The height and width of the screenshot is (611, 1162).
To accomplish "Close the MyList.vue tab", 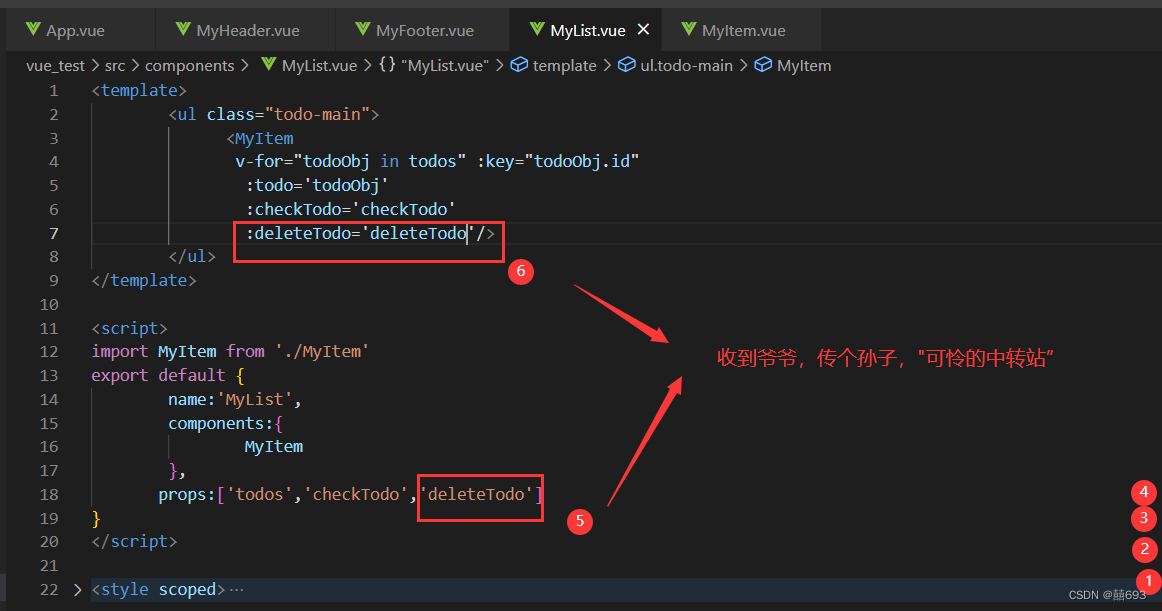I will [643, 29].
